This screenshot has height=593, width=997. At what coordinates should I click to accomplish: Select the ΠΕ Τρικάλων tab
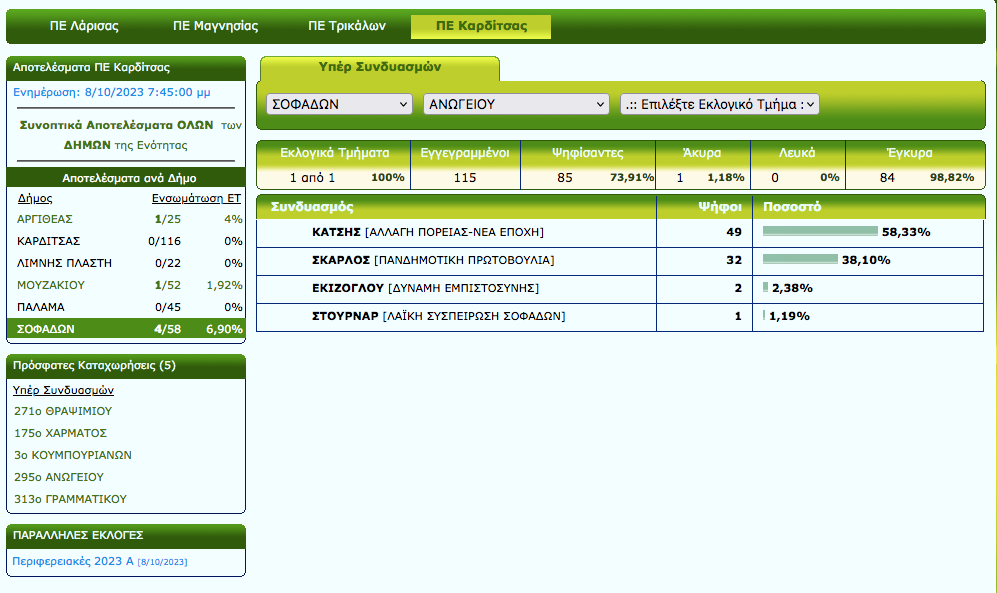346,27
